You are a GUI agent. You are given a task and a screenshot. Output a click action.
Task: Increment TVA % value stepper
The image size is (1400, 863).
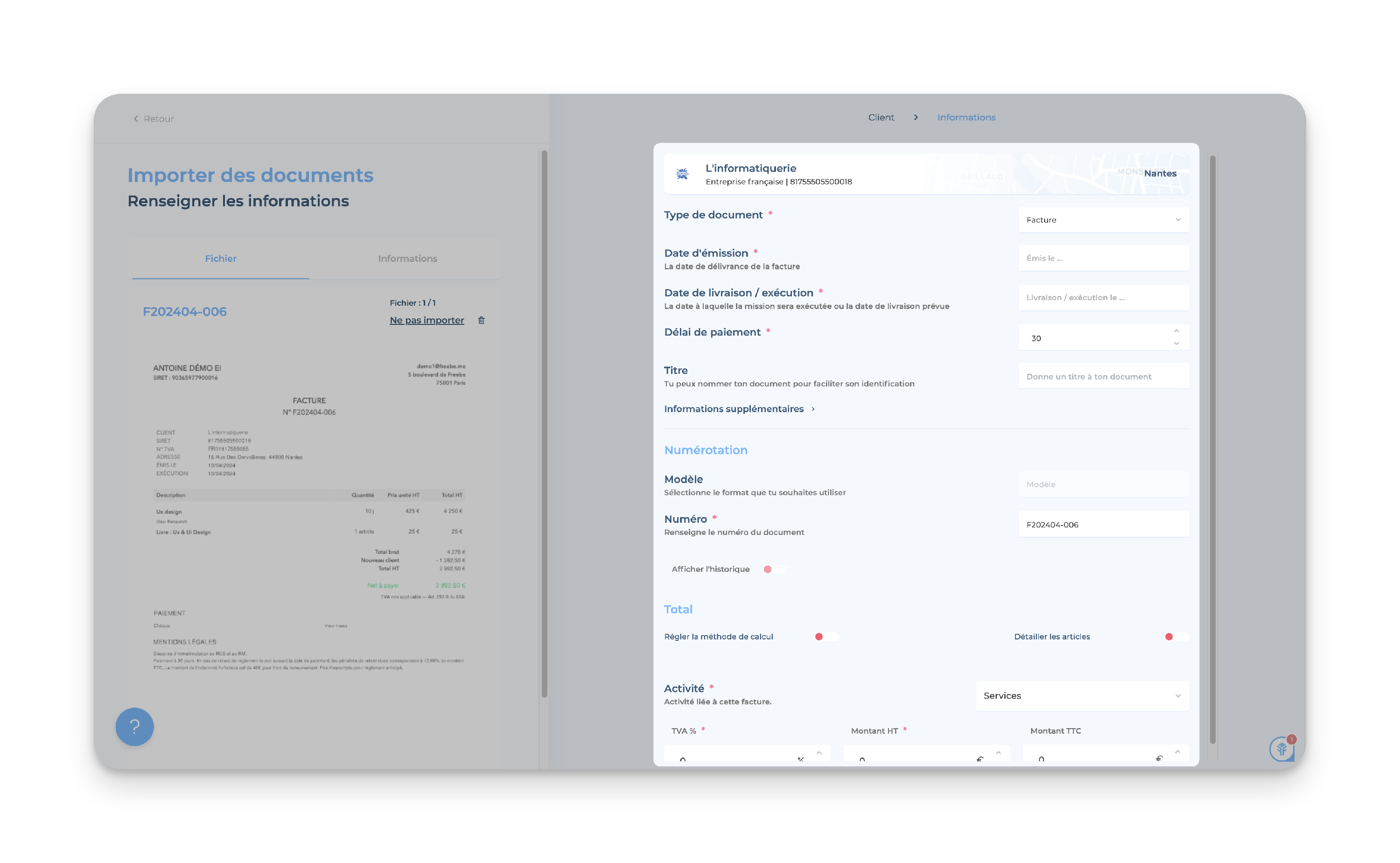(x=819, y=753)
